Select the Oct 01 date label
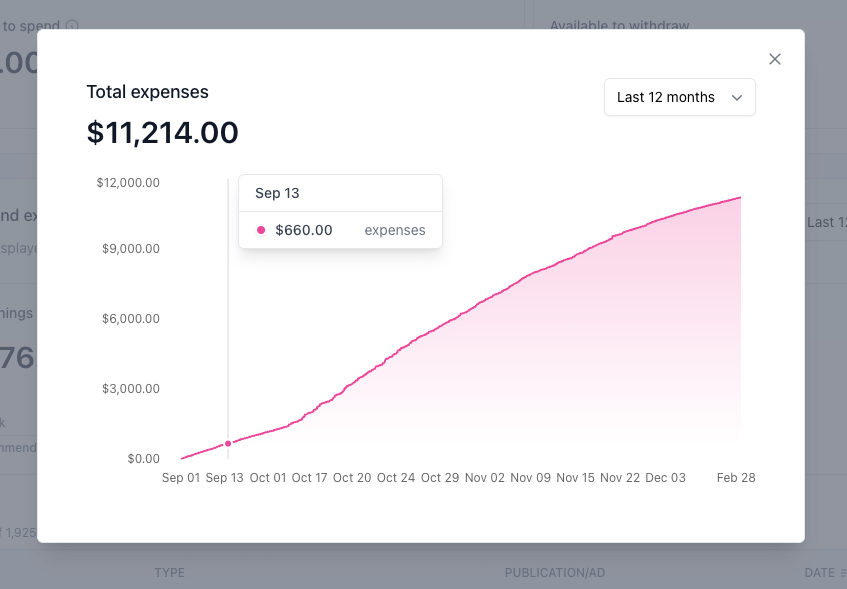The height and width of the screenshot is (589, 847). point(268,478)
